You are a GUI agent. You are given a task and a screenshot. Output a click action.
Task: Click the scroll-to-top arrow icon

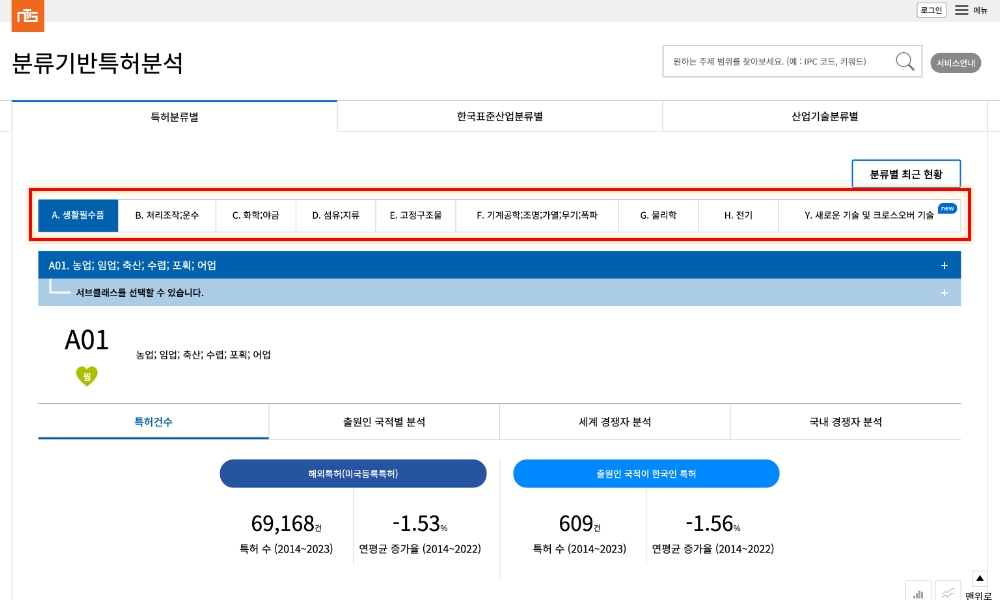point(979,578)
